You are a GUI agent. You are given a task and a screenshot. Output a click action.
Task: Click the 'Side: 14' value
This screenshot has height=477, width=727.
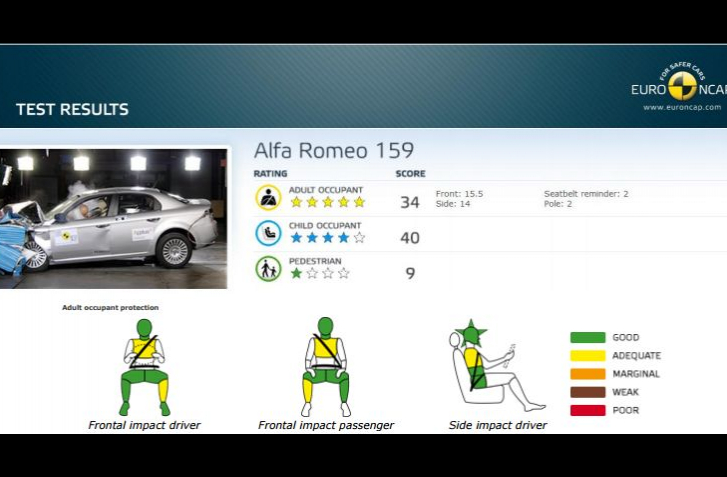453,204
